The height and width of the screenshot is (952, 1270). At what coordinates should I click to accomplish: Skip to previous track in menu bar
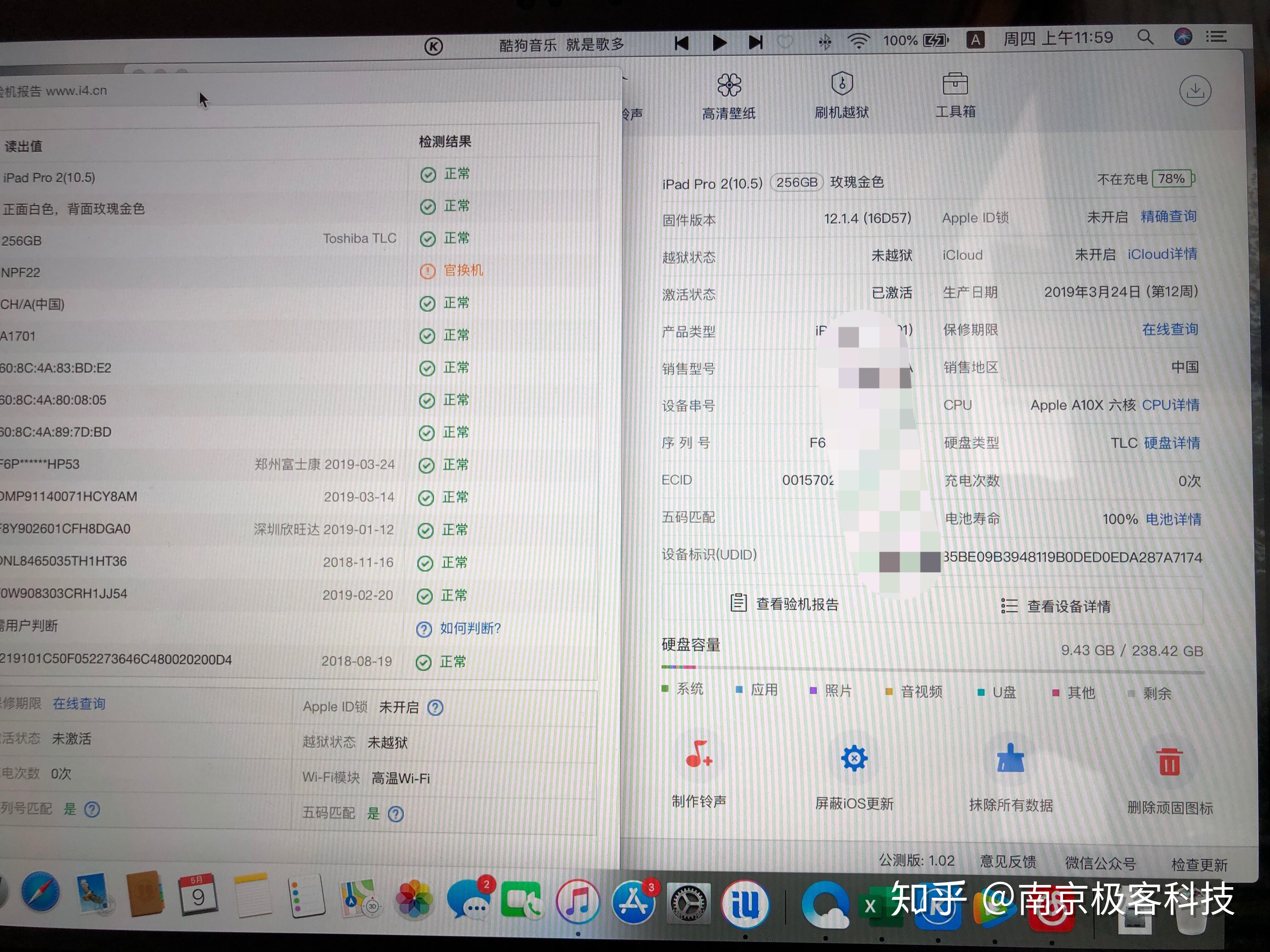pyautogui.click(x=682, y=43)
